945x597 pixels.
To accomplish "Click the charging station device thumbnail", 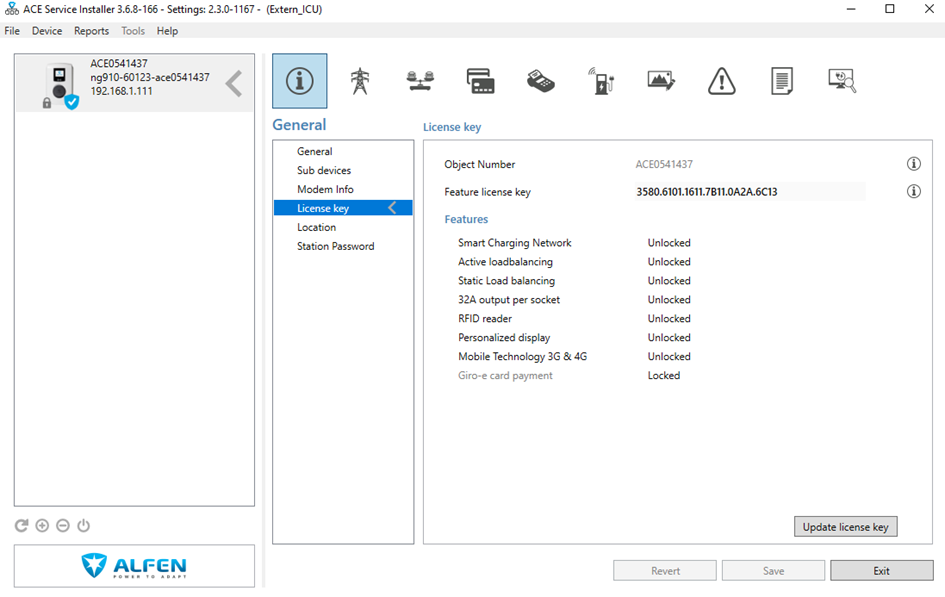I will [x=60, y=86].
